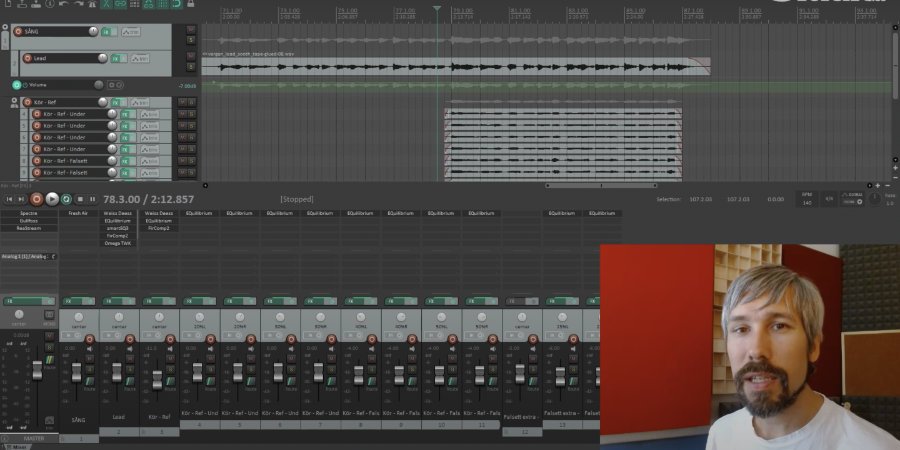Click the Undo arrow in the toolbar

(64, 3)
